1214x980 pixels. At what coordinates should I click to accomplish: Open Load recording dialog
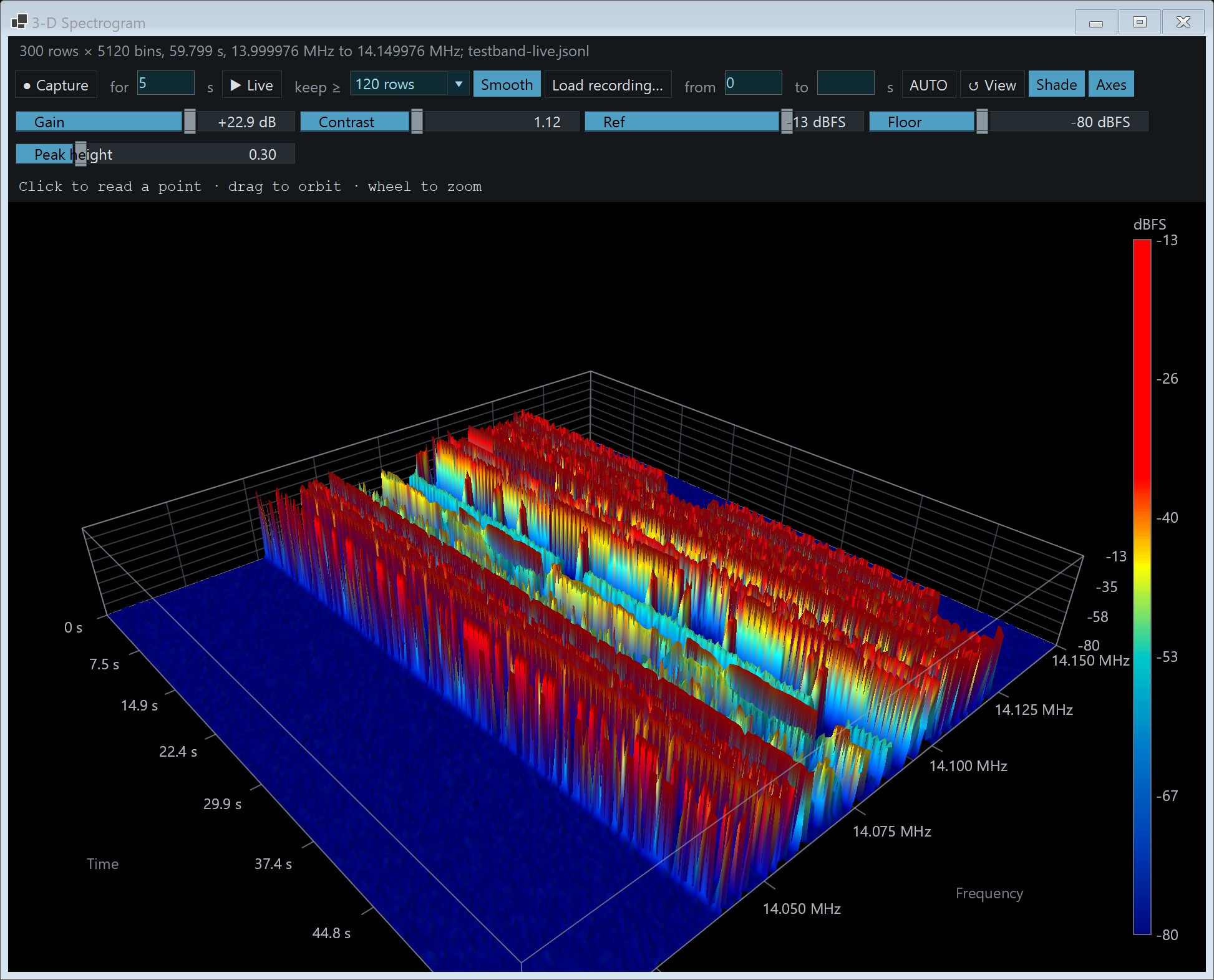(608, 85)
